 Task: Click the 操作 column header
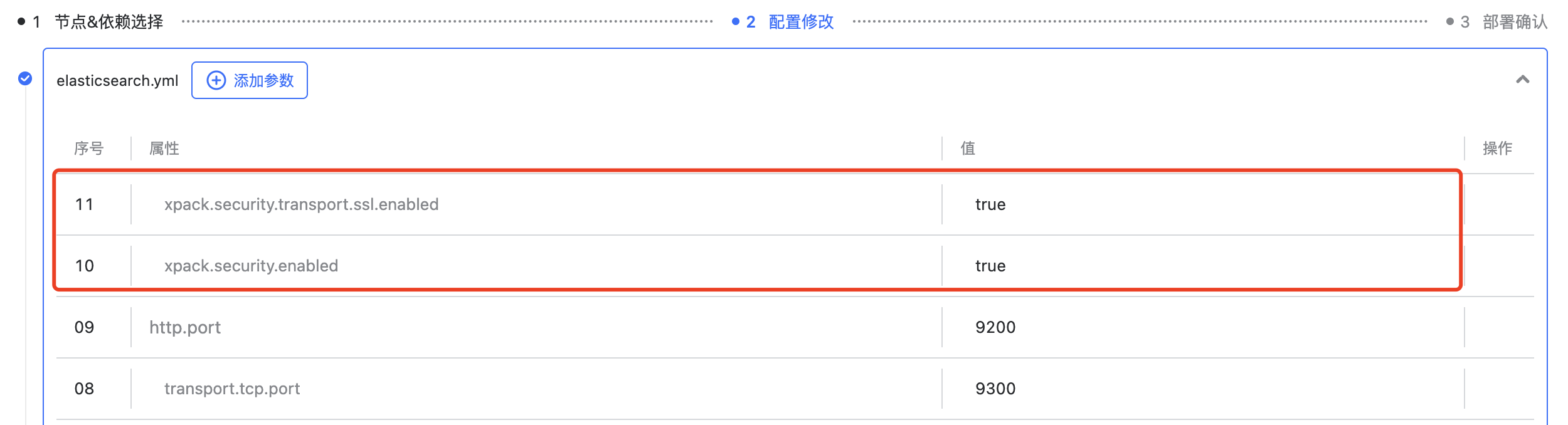(x=1498, y=149)
